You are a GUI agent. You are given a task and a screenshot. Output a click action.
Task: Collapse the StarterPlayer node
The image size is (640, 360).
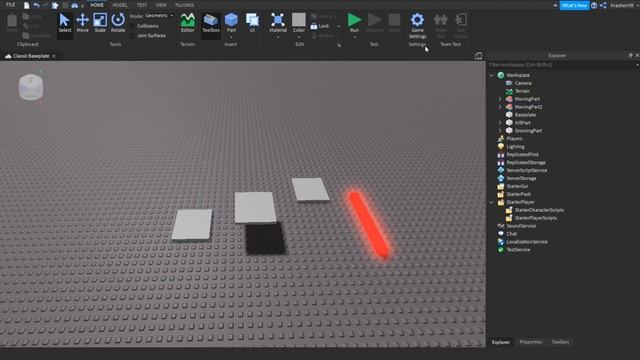(491, 202)
